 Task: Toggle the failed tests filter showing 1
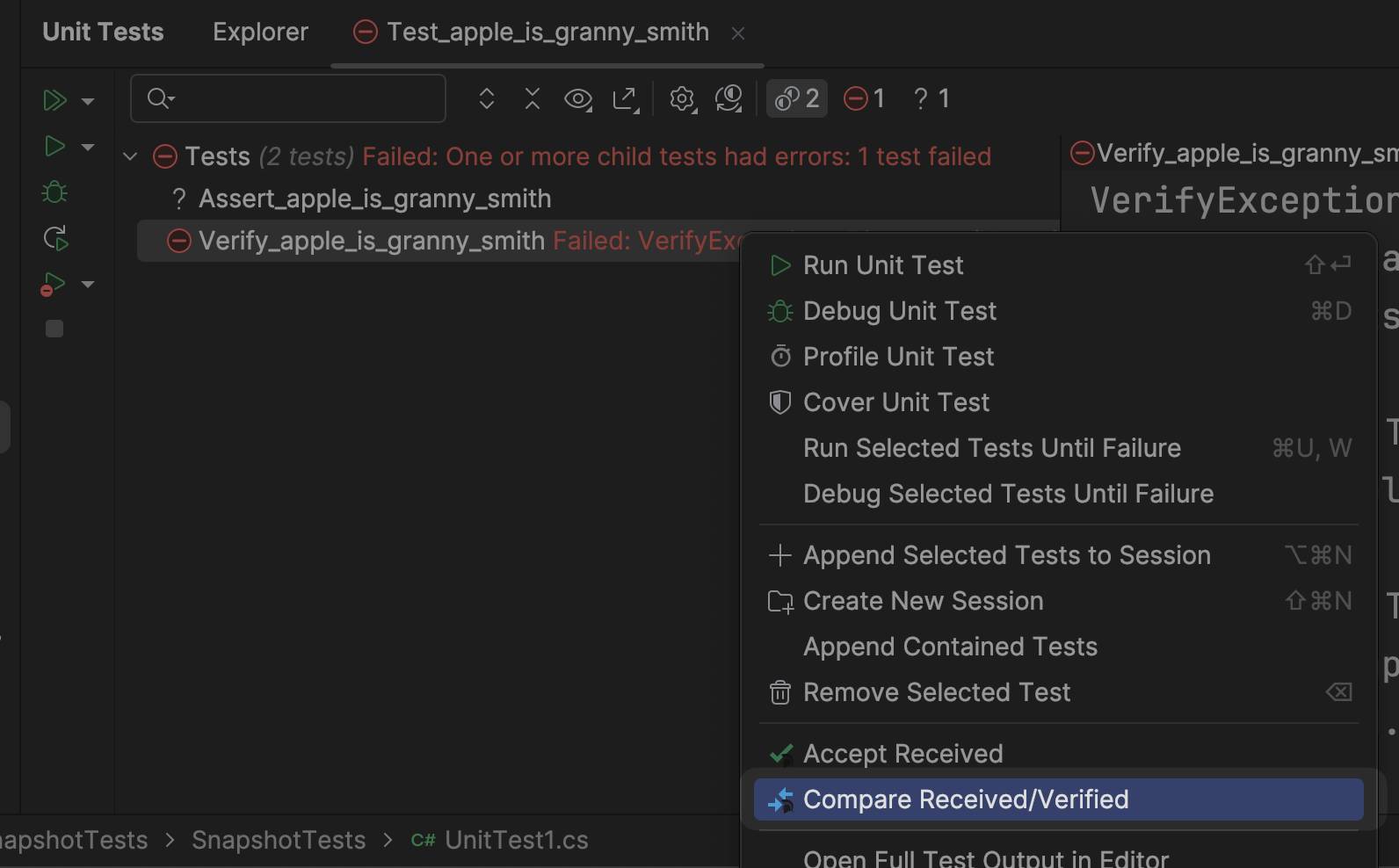tap(865, 98)
